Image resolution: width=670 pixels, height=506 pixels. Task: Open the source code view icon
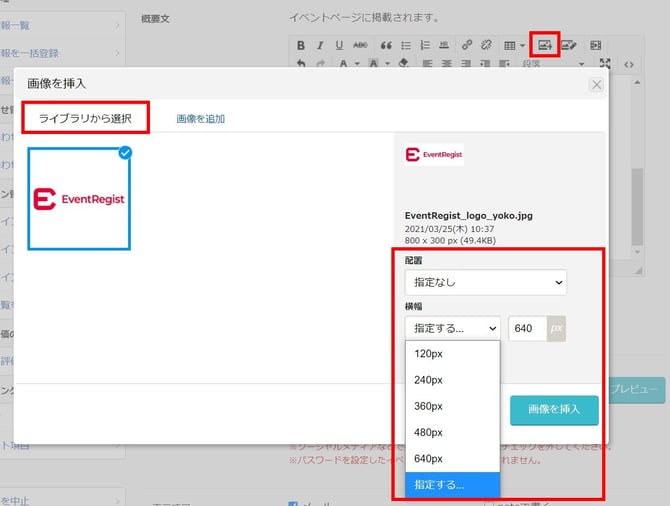click(x=629, y=64)
